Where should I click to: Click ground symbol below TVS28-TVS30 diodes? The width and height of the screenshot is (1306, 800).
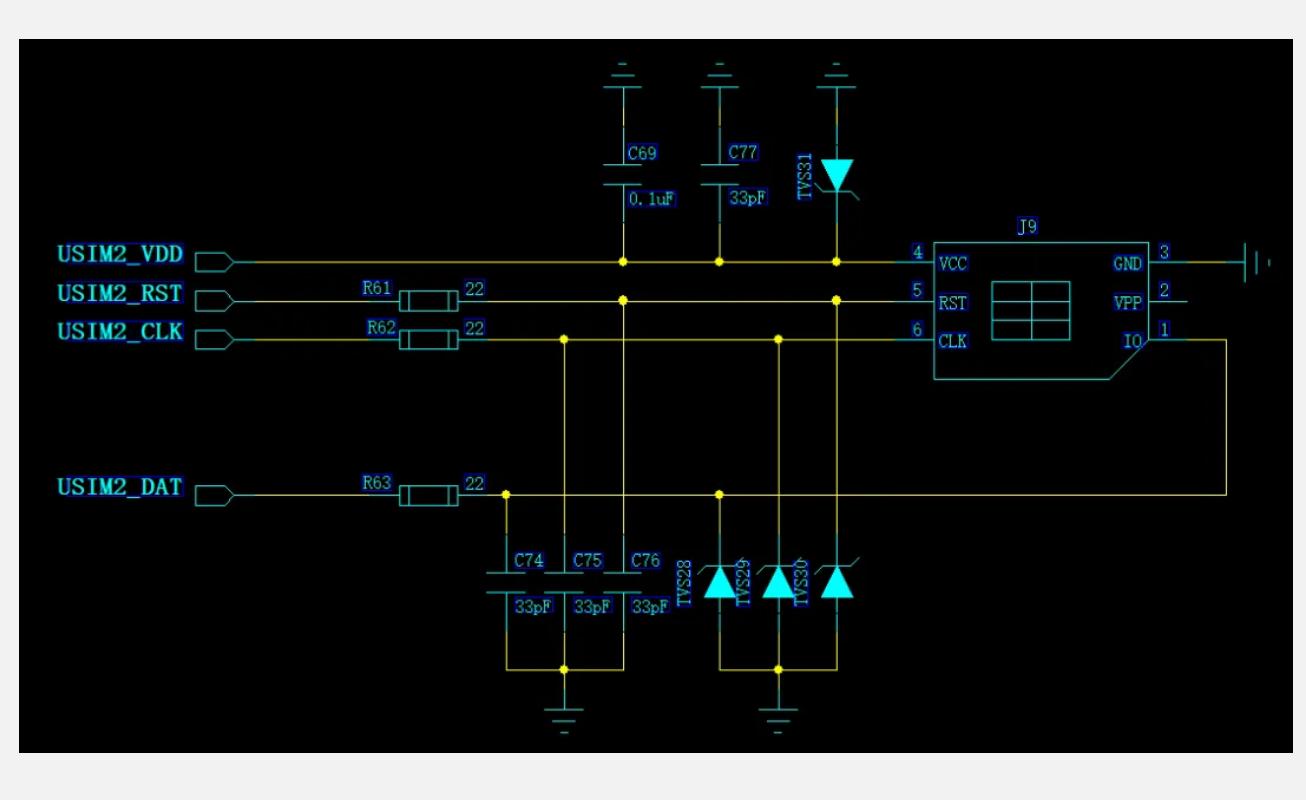coord(778,720)
